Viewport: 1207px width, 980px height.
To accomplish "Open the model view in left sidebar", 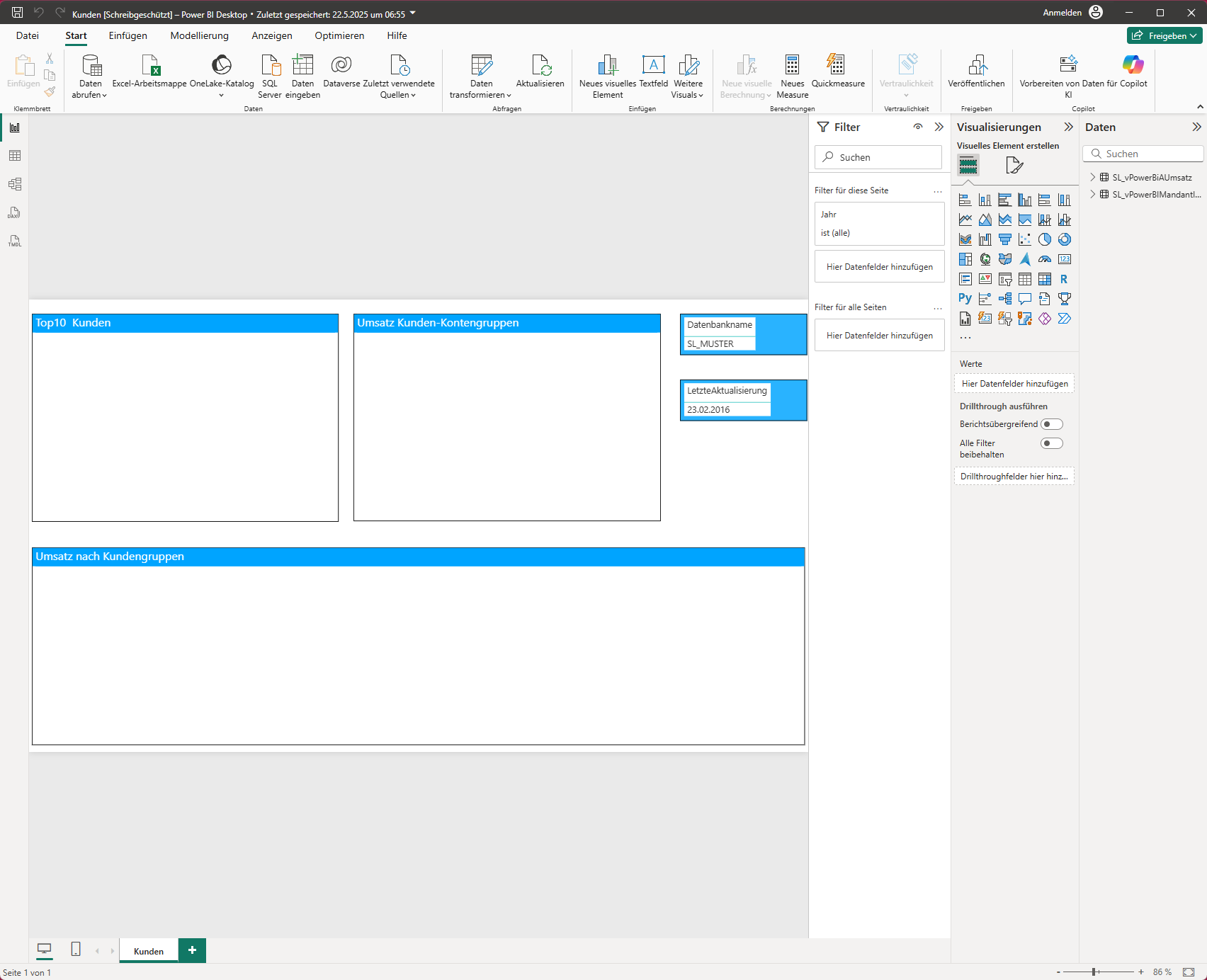I will (x=15, y=184).
